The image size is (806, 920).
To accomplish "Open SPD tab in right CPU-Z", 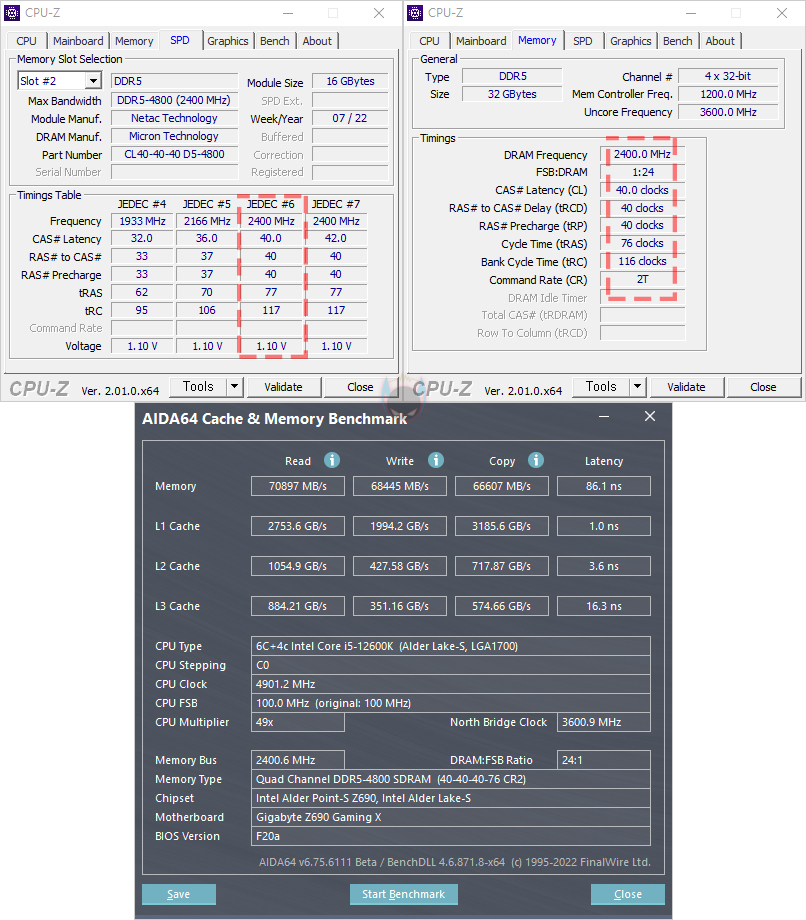I will [x=583, y=41].
